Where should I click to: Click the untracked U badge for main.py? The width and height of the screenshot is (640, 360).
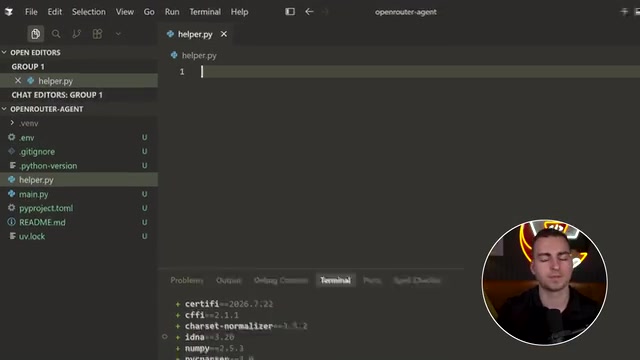(144, 194)
